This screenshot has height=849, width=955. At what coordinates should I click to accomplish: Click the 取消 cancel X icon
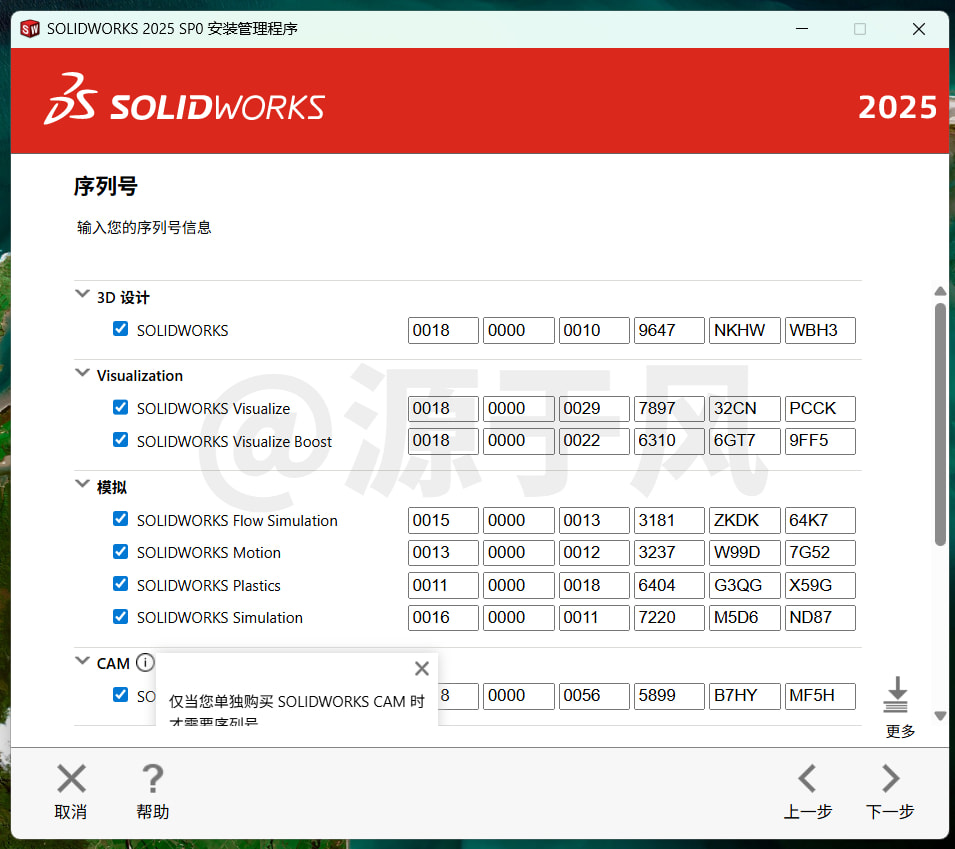point(71,778)
